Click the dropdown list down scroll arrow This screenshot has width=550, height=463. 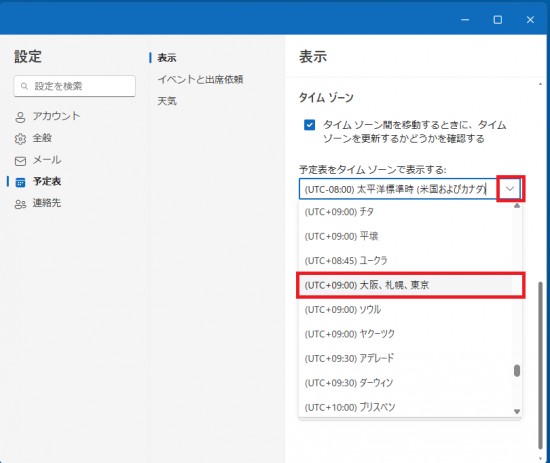pos(517,411)
